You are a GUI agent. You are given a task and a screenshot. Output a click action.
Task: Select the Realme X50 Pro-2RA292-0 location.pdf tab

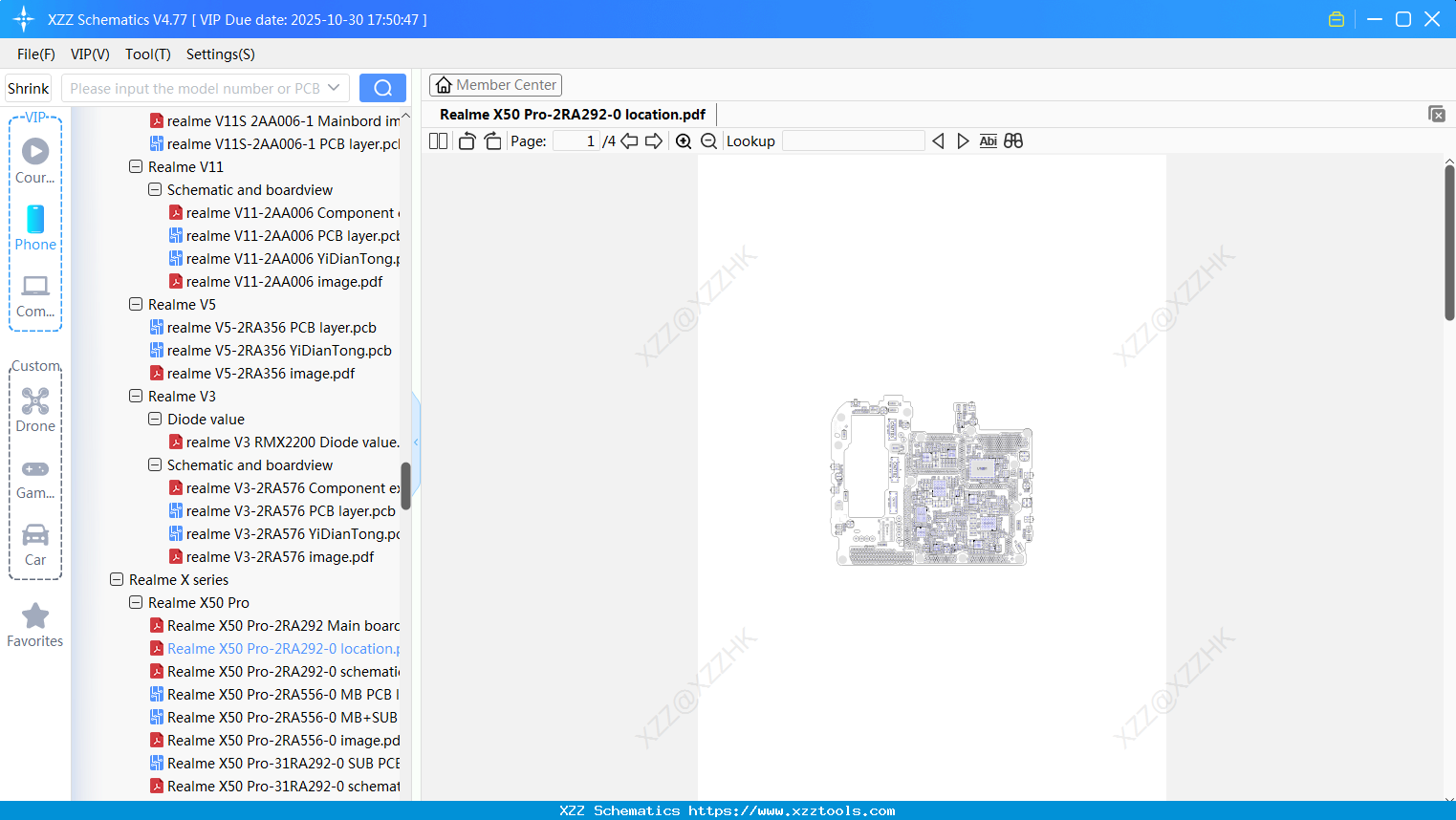pyautogui.click(x=573, y=114)
